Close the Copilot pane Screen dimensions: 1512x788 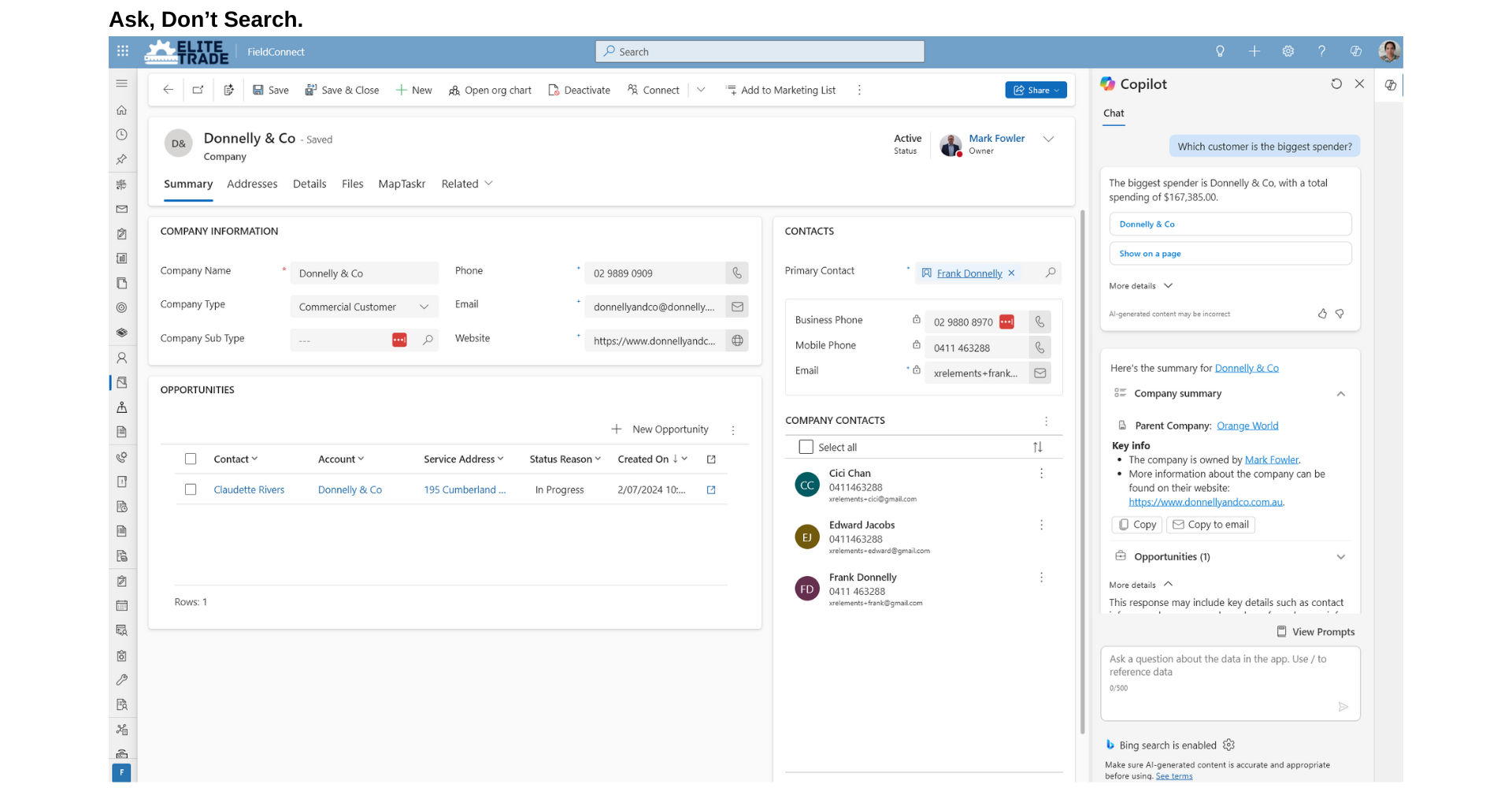pyautogui.click(x=1359, y=84)
